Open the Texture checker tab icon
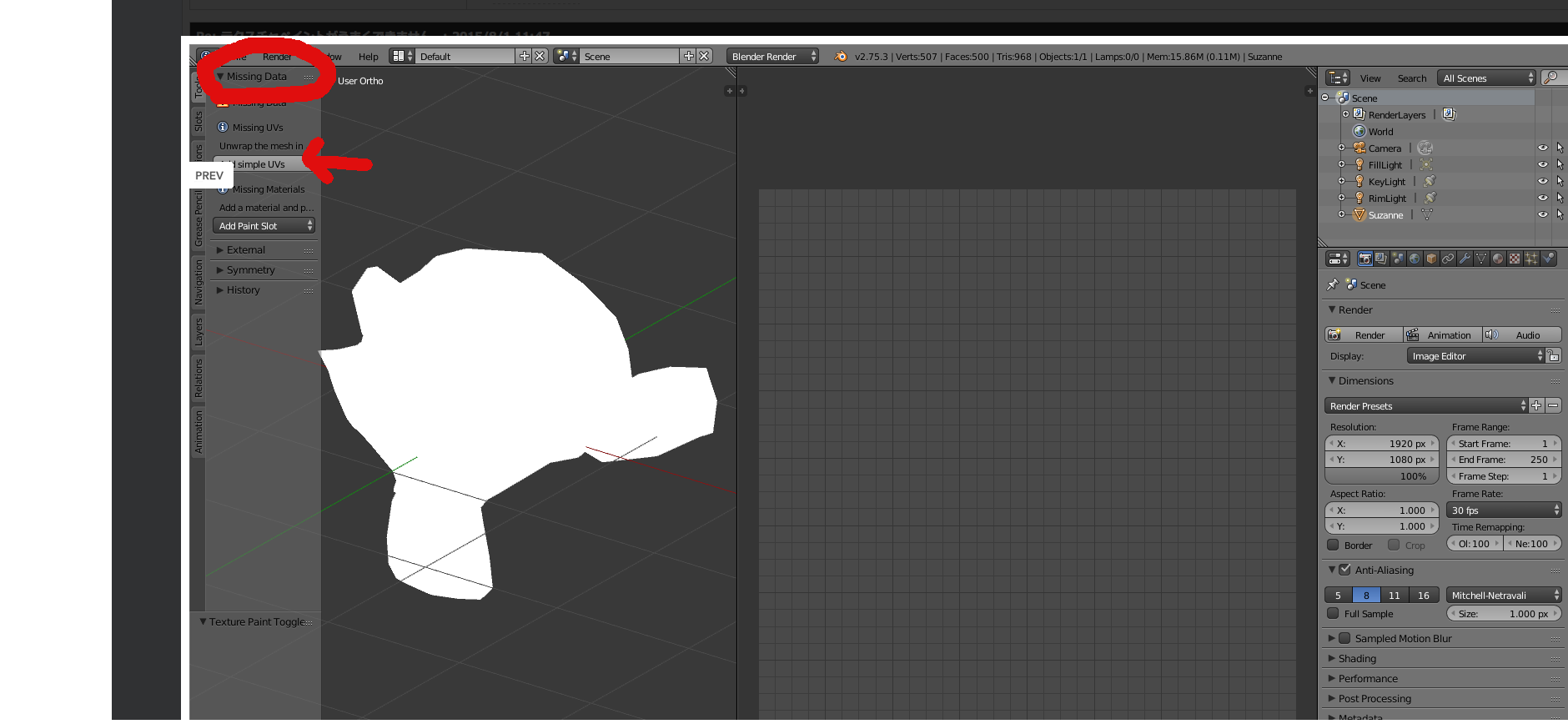This screenshot has height=724, width=1568. point(1515,259)
